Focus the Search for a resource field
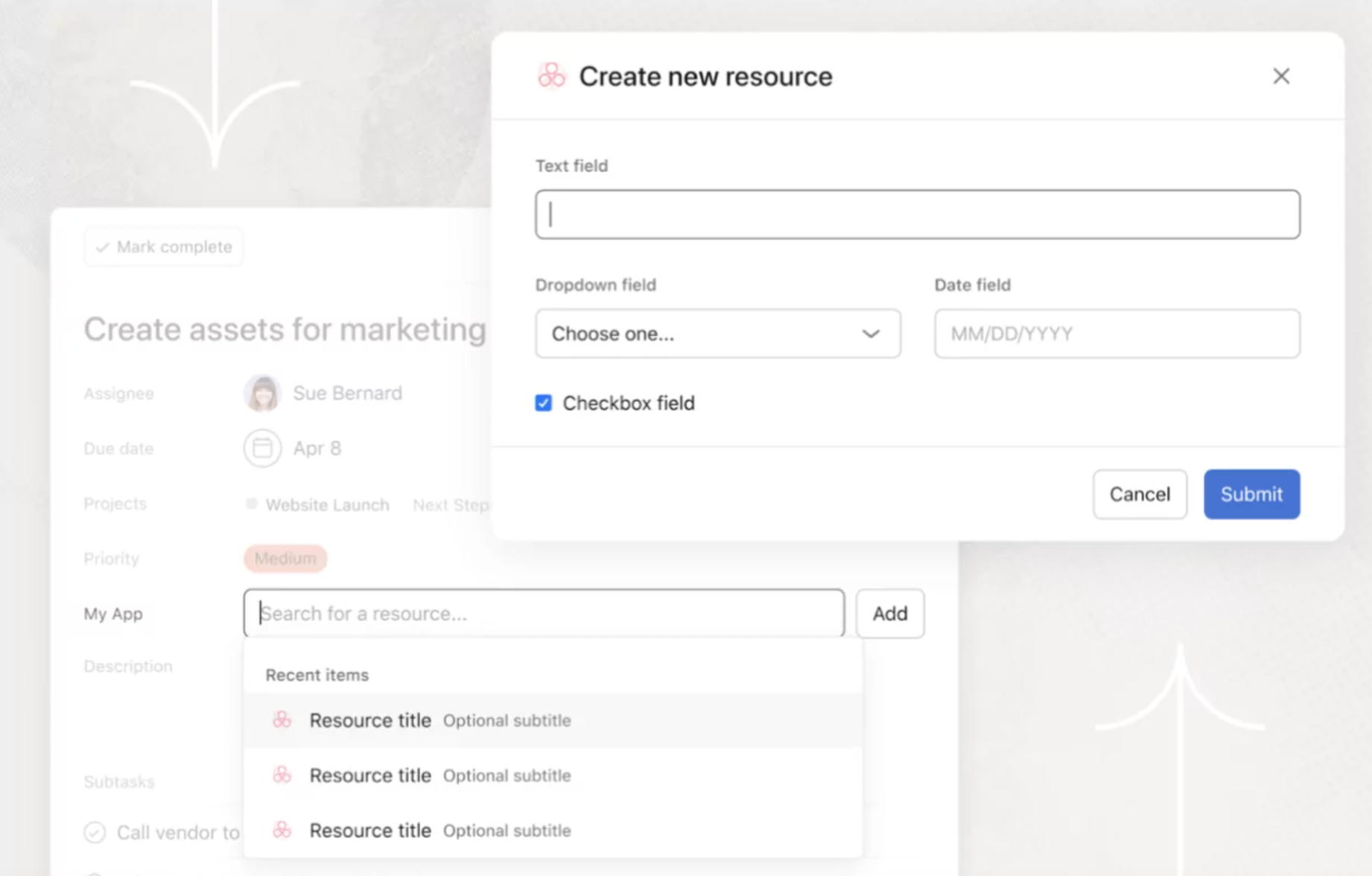This screenshot has width=1372, height=876. coord(544,613)
